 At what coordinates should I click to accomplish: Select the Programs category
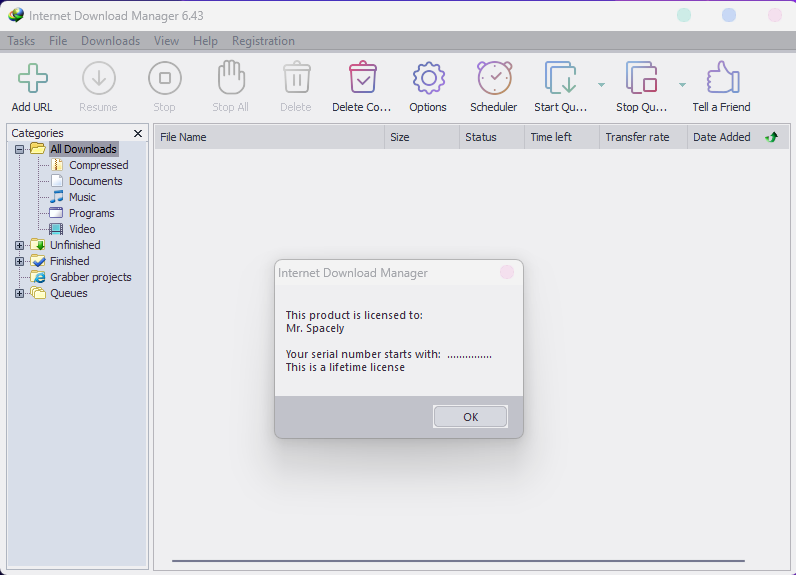(x=91, y=213)
